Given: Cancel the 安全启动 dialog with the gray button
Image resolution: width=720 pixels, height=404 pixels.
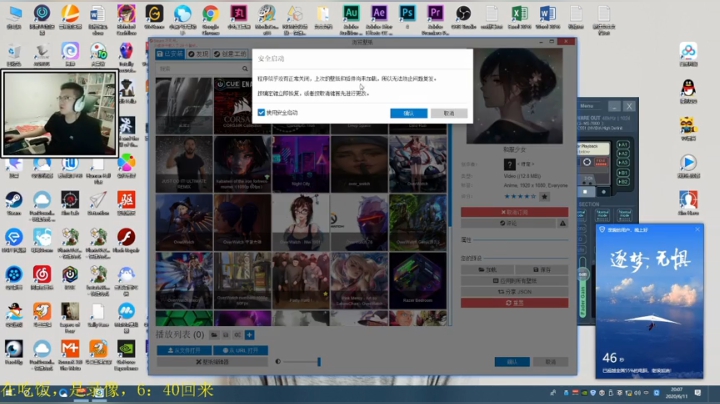Looking at the screenshot, I should pyautogui.click(x=449, y=113).
